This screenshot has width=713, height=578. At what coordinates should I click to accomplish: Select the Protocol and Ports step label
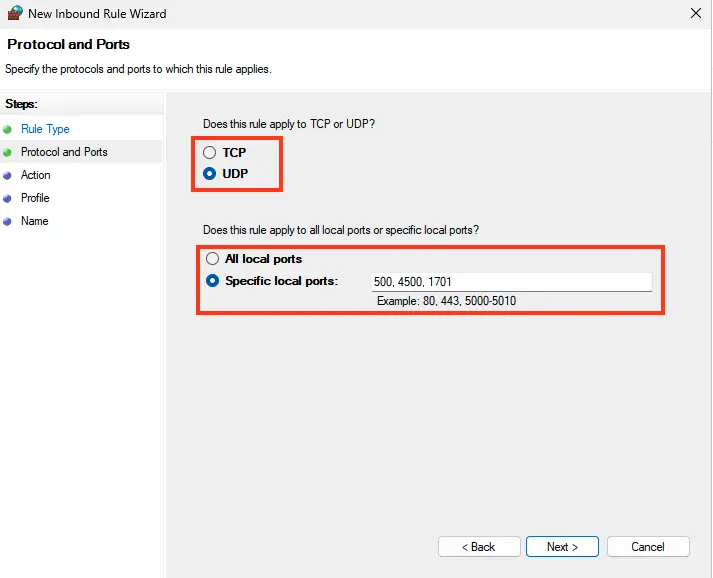pos(64,152)
